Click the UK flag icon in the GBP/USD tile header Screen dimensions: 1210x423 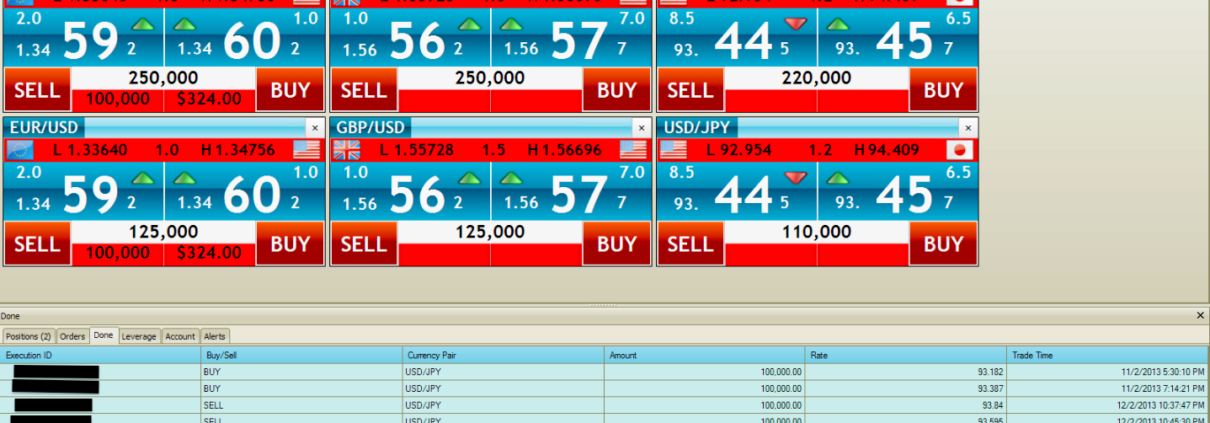point(346,150)
